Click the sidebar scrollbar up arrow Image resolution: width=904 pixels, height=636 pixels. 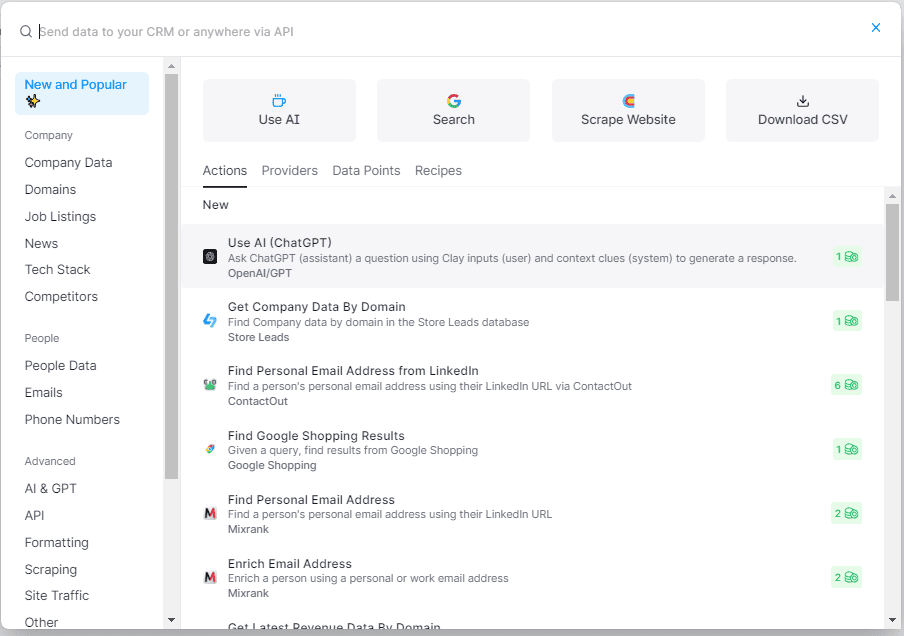pos(171,66)
